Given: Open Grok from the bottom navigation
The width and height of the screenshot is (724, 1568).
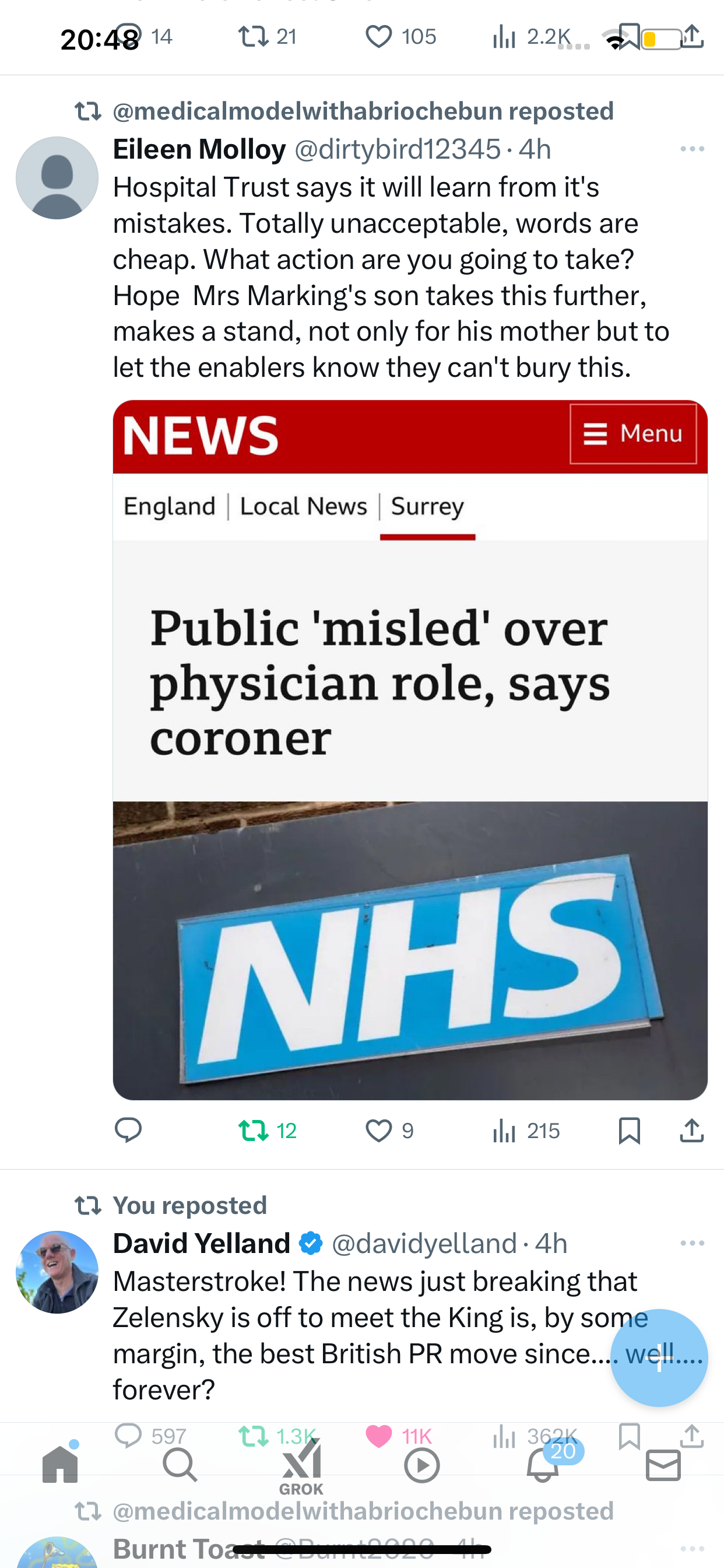Looking at the screenshot, I should [x=301, y=1468].
